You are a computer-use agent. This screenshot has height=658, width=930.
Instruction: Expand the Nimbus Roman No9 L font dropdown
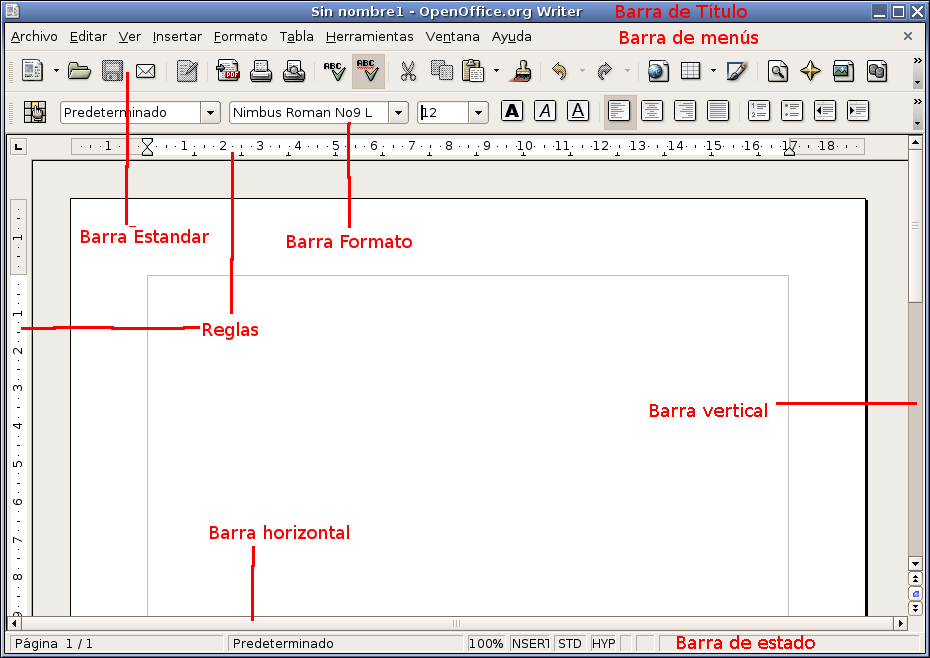(x=399, y=112)
